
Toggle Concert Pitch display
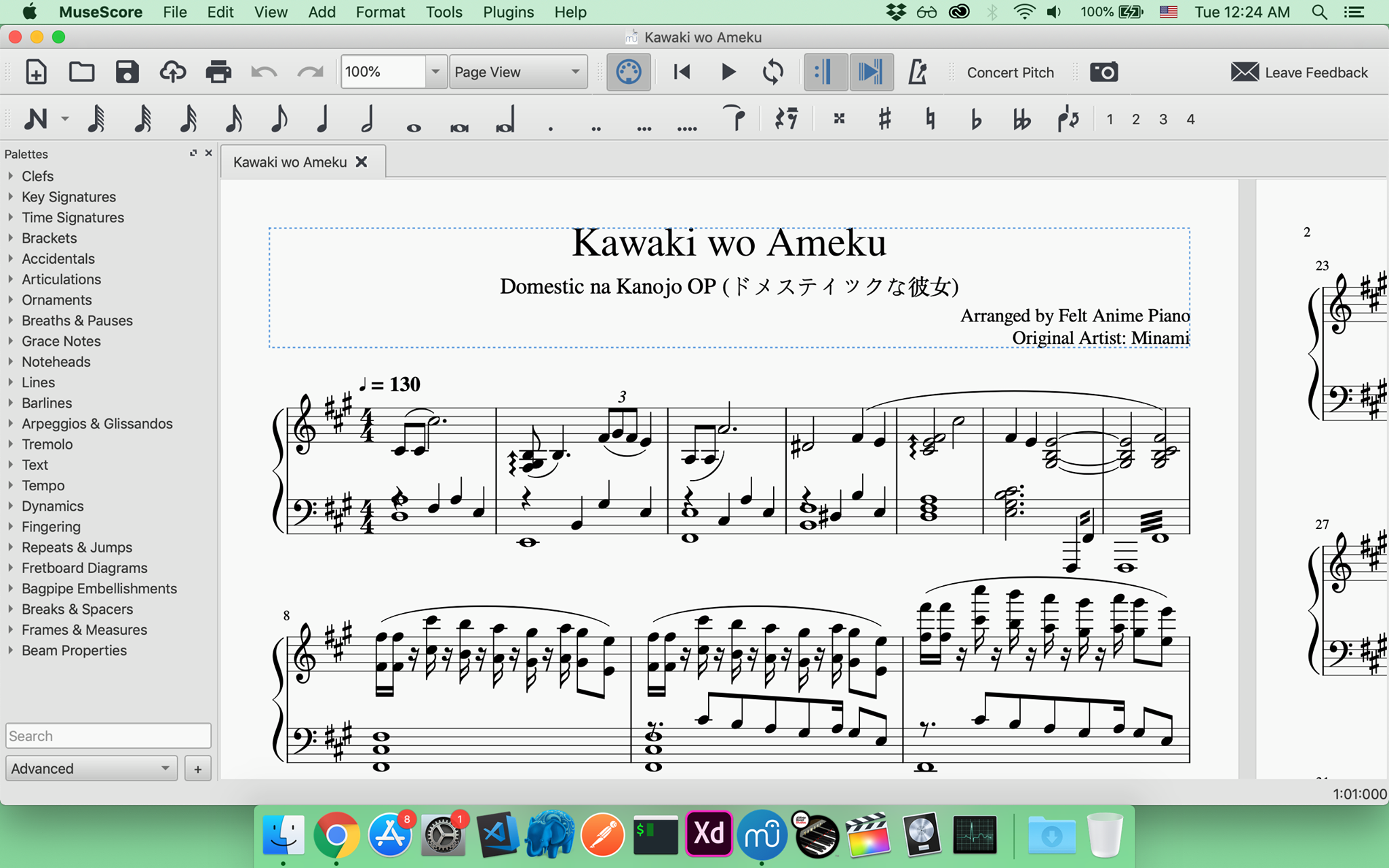pos(1010,73)
